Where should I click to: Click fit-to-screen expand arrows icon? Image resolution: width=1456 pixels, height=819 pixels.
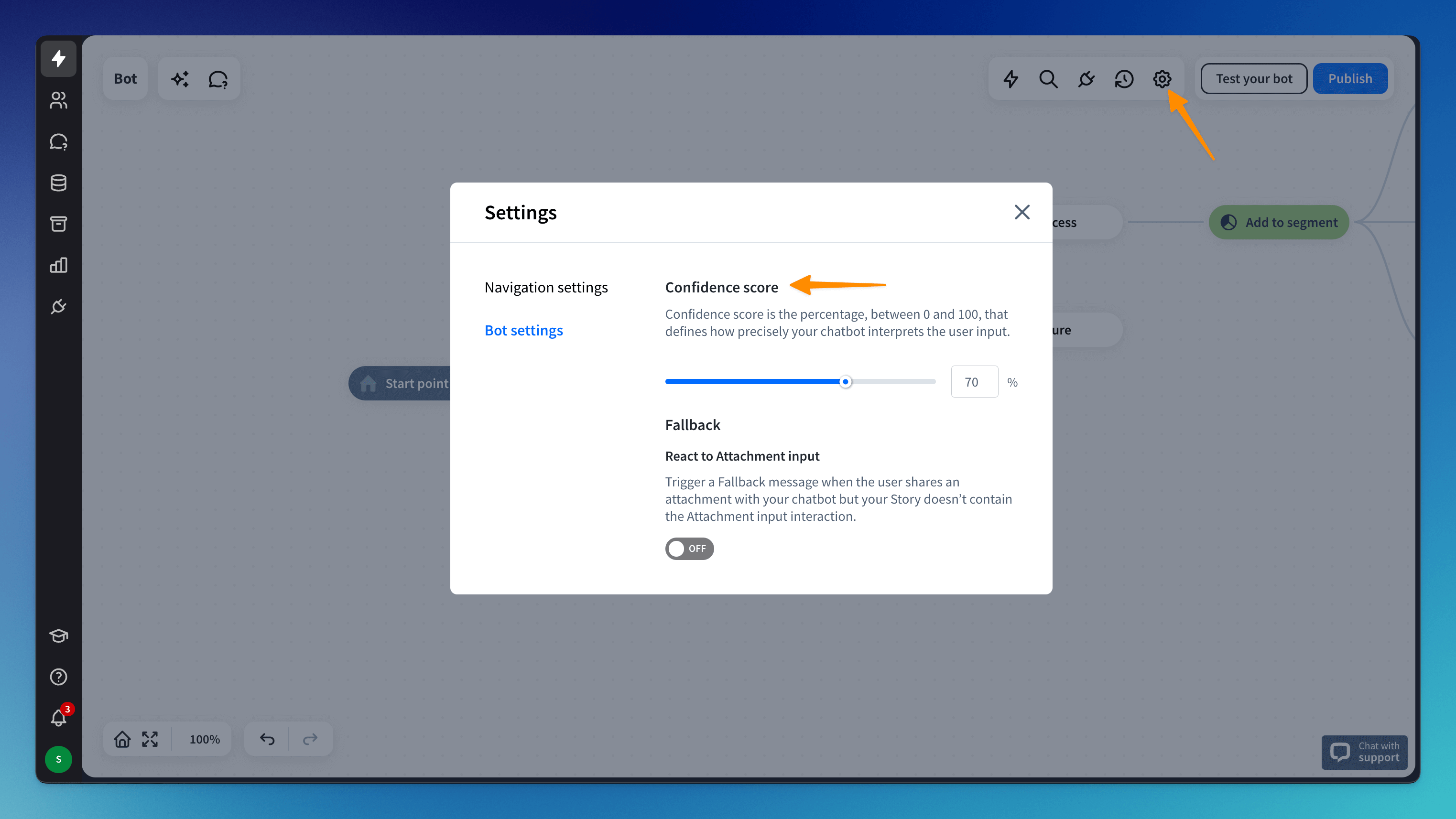[150, 739]
